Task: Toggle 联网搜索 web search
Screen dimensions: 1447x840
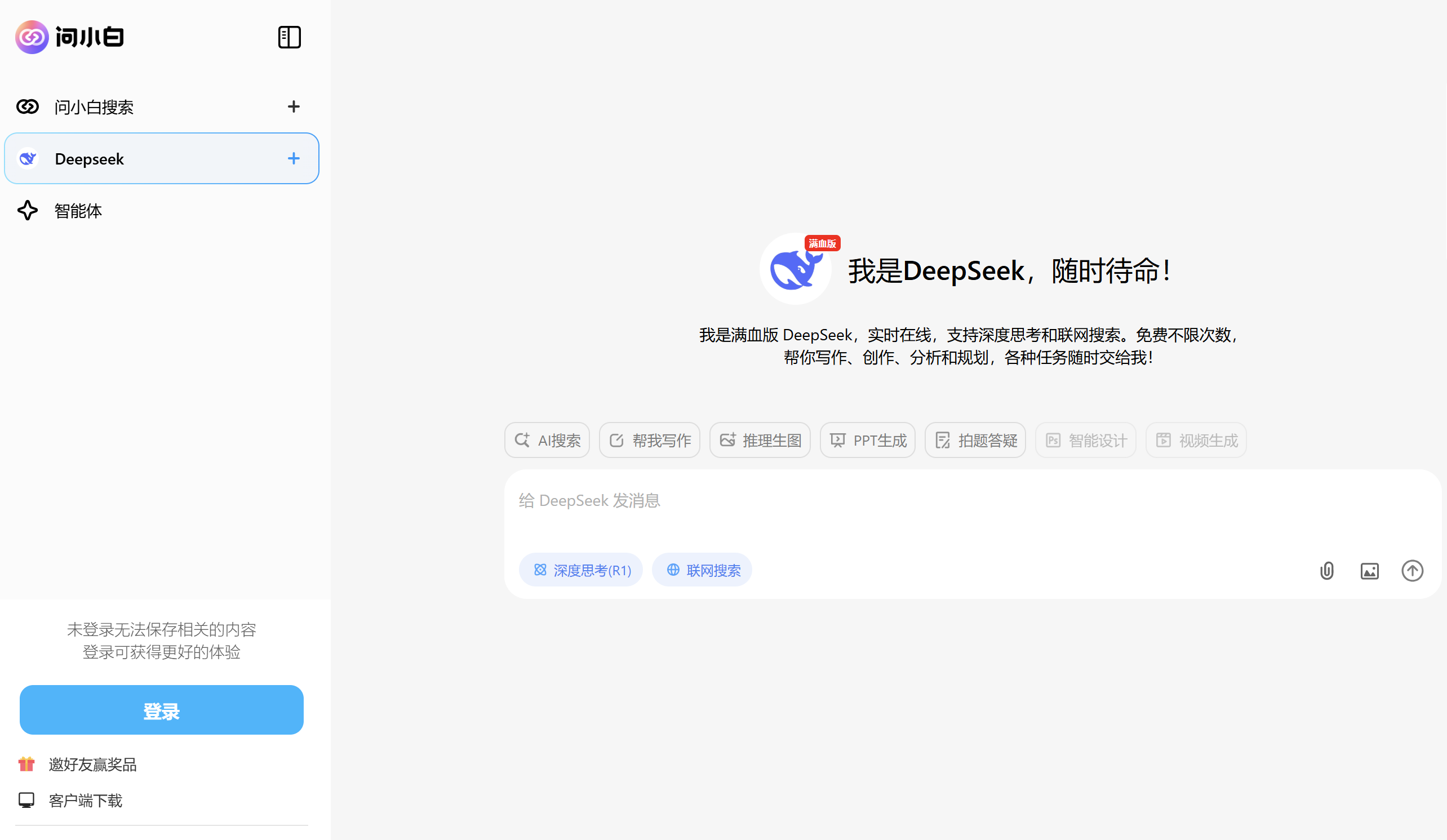Action: tap(702, 570)
